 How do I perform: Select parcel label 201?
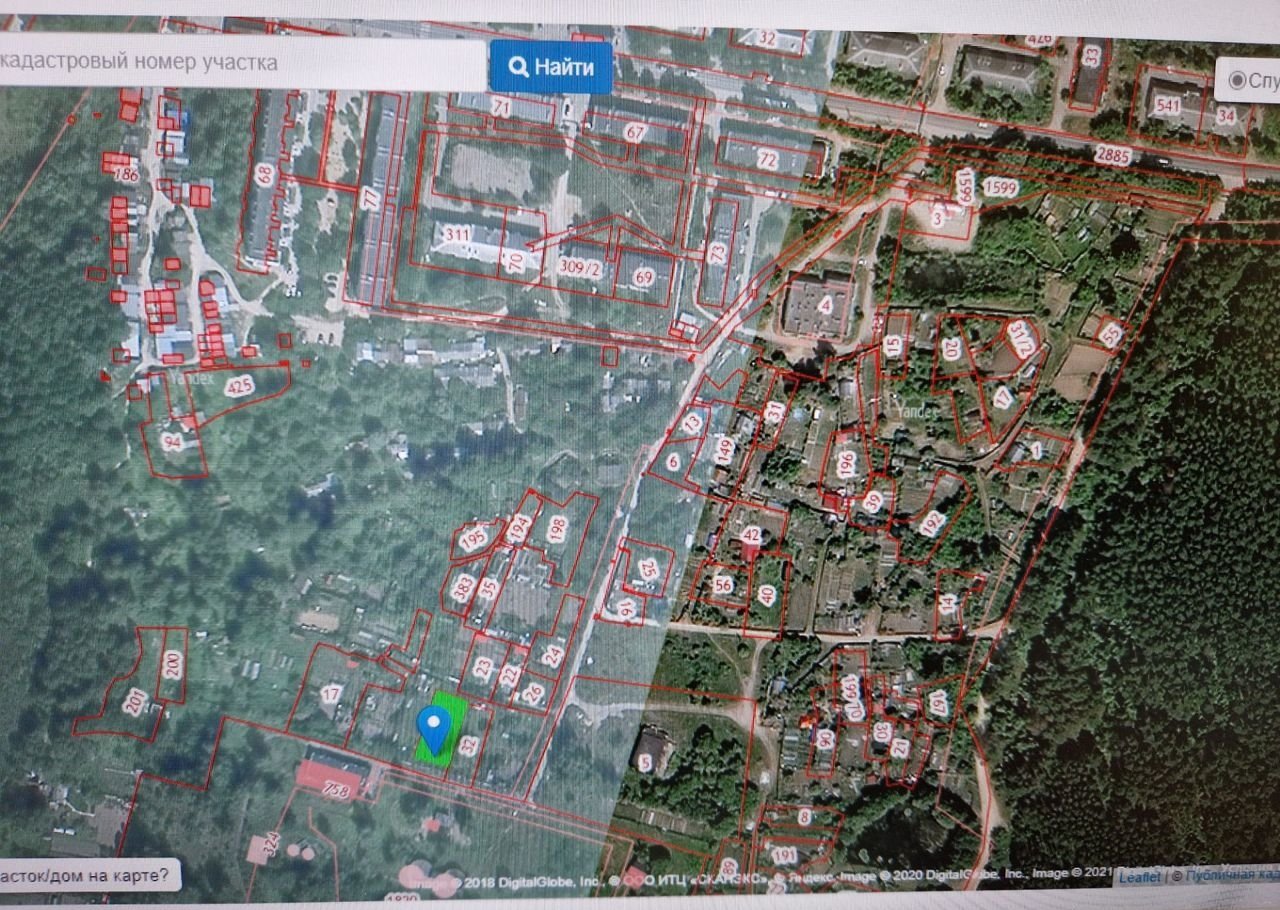point(134,702)
